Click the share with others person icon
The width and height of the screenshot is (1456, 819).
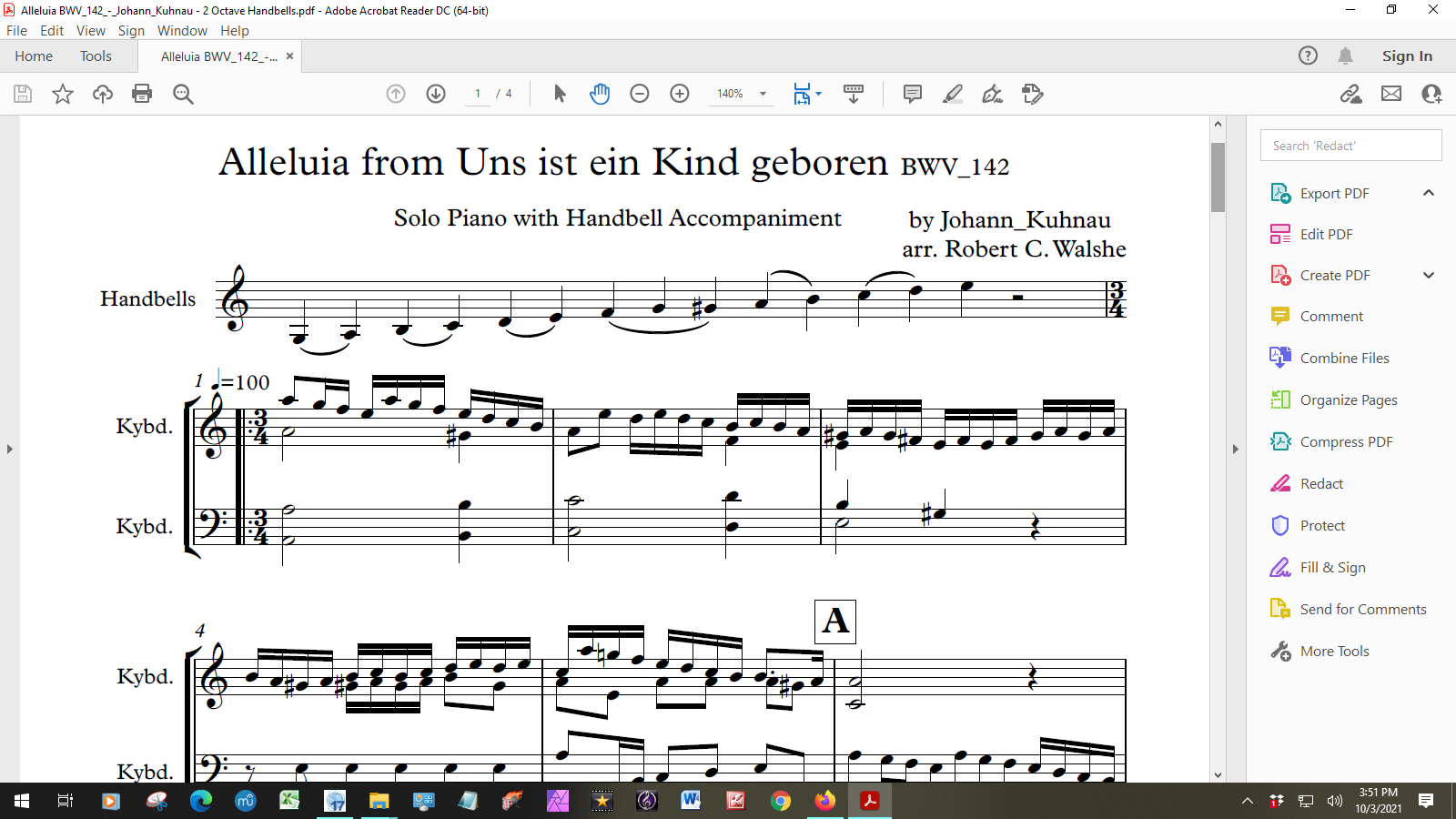(1431, 94)
